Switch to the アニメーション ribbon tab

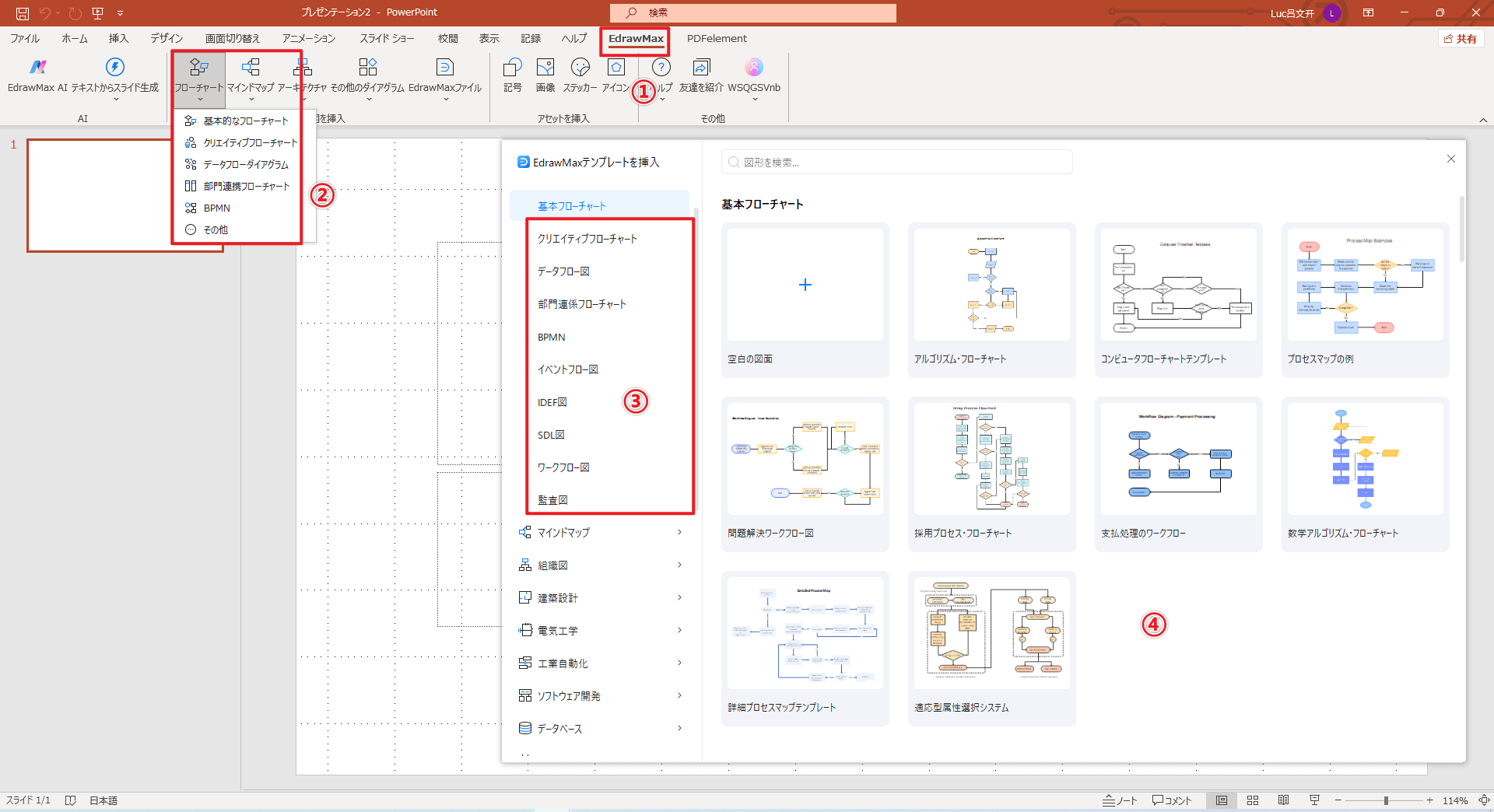(x=309, y=38)
